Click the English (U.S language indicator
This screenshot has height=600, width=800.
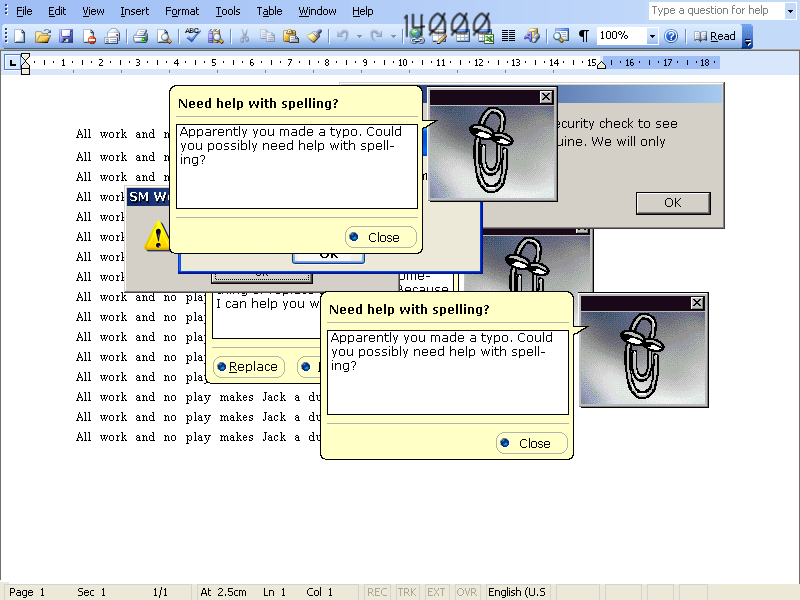point(517,592)
